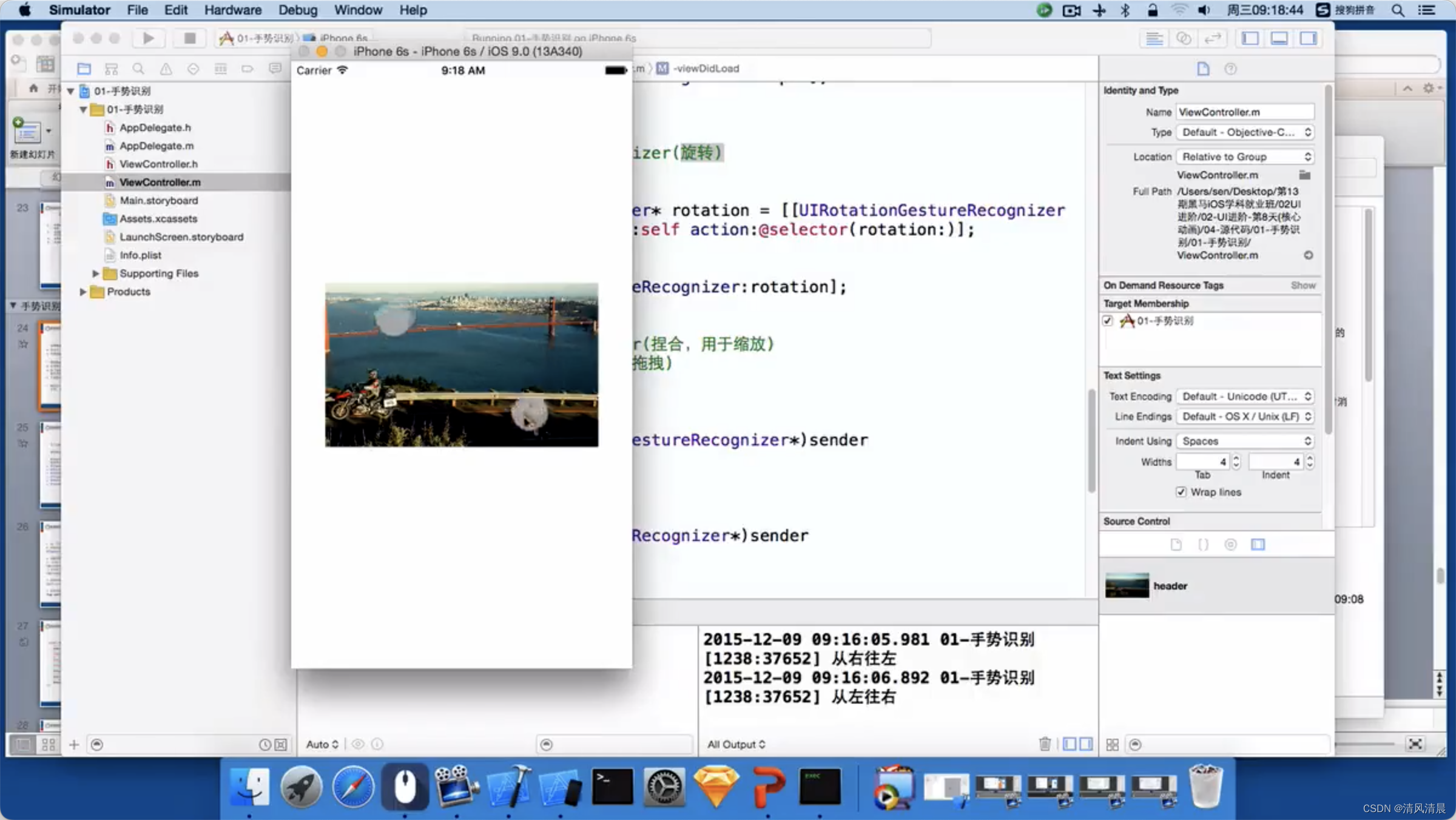Show the Object library
The height and width of the screenshot is (820, 1456).
pos(1230,544)
